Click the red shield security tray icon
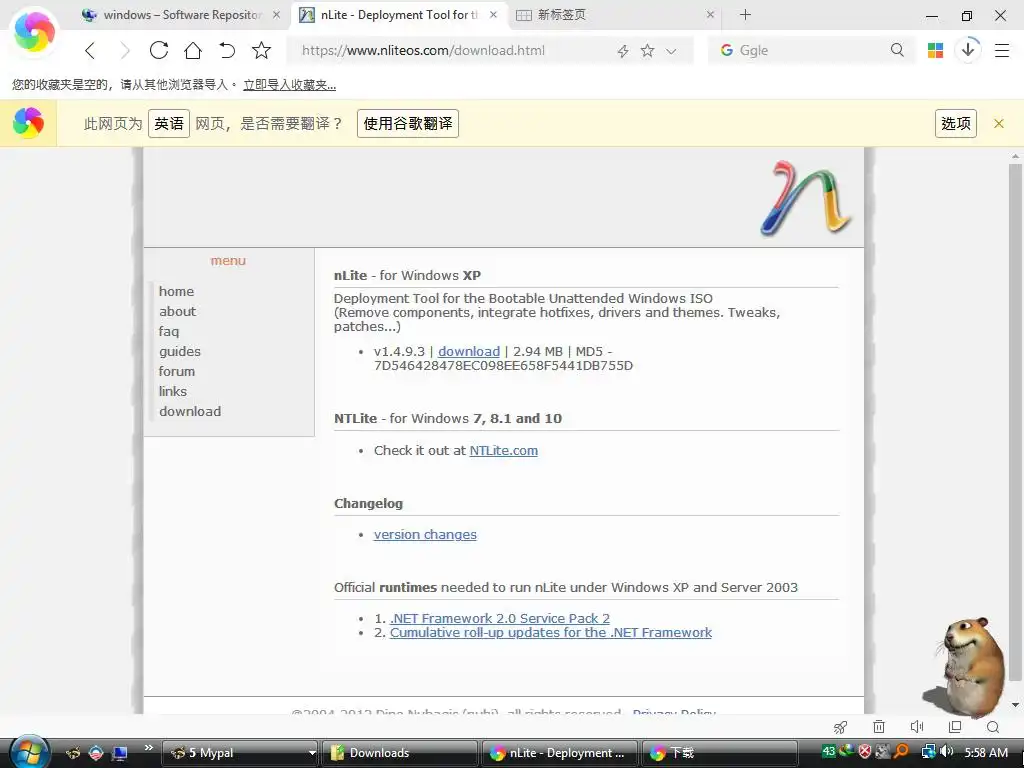 [x=865, y=752]
